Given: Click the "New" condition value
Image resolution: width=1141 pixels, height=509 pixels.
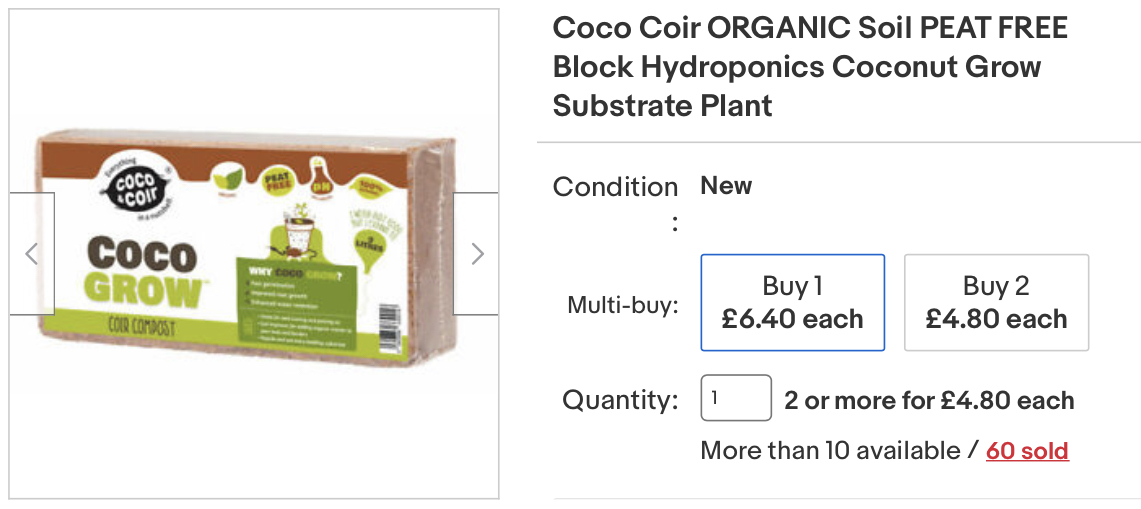Looking at the screenshot, I should pos(726,186).
